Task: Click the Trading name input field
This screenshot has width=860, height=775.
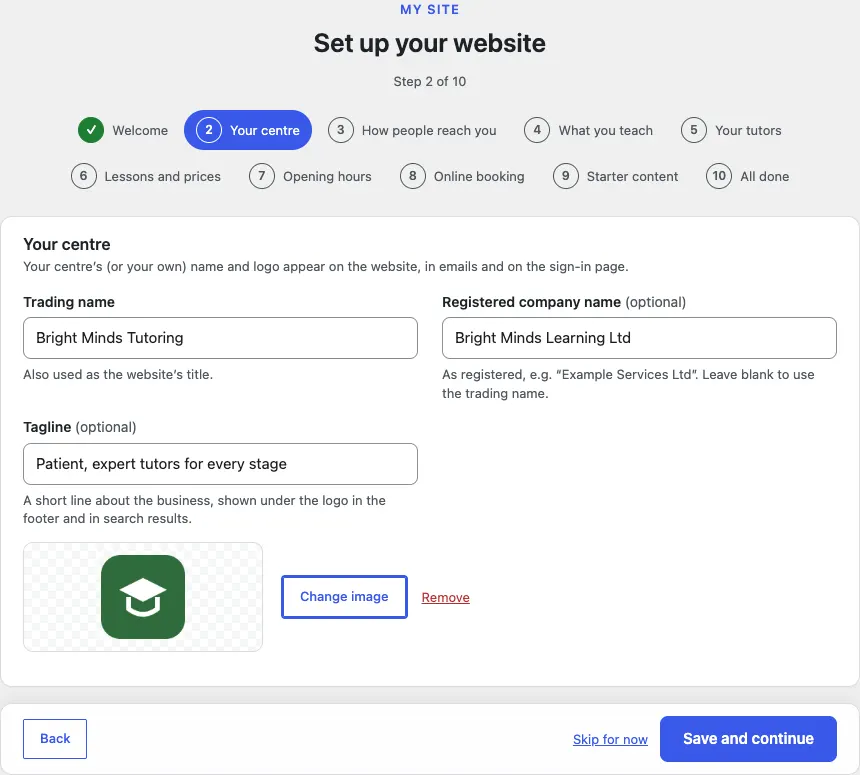Action: tap(220, 338)
